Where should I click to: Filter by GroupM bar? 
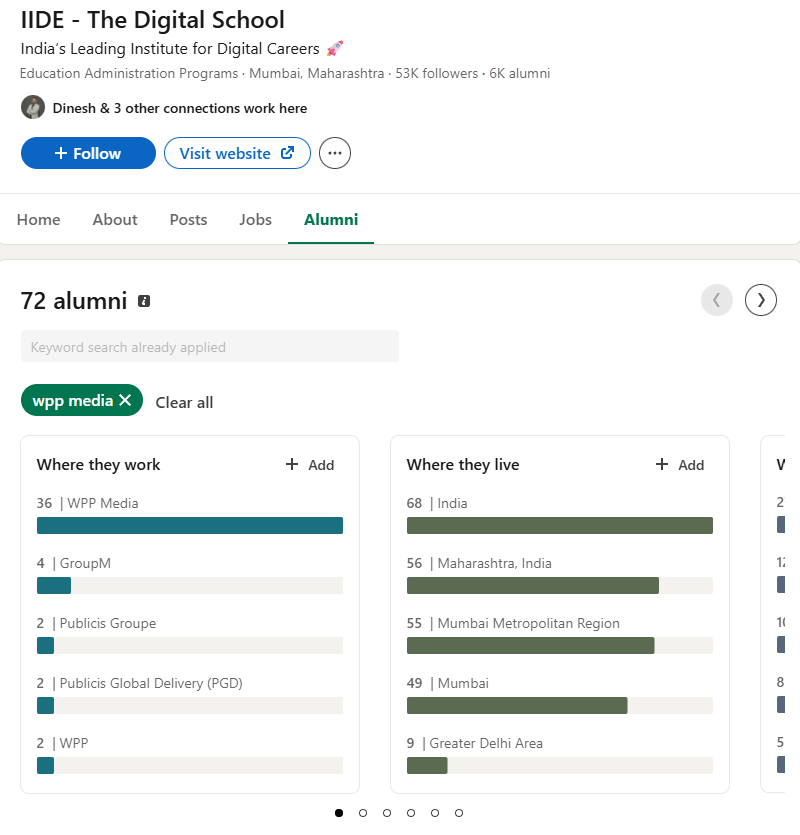point(190,585)
